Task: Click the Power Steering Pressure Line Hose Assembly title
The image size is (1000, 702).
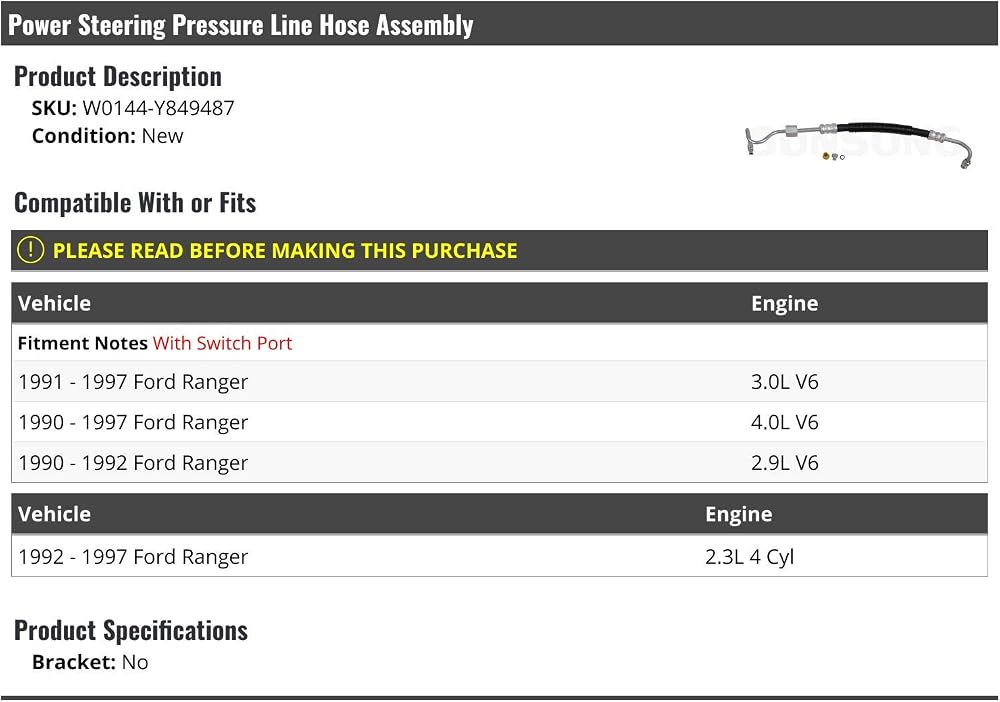Action: click(240, 25)
